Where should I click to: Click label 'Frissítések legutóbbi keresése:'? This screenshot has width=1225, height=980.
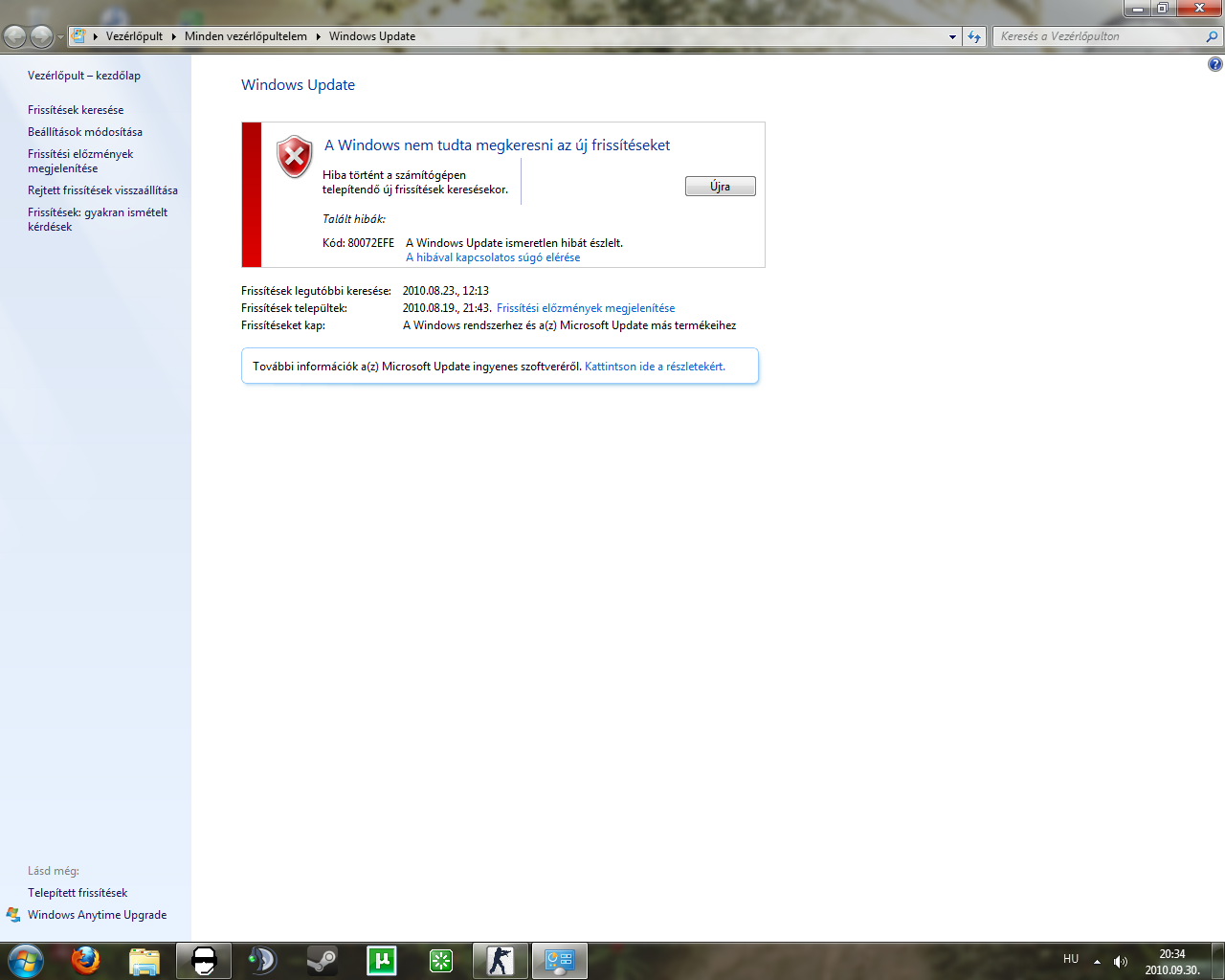(316, 291)
